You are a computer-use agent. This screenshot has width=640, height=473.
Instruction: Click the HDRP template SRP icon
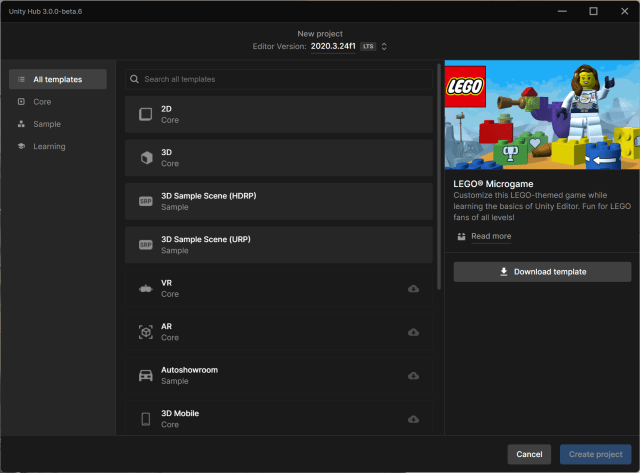[x=146, y=201]
